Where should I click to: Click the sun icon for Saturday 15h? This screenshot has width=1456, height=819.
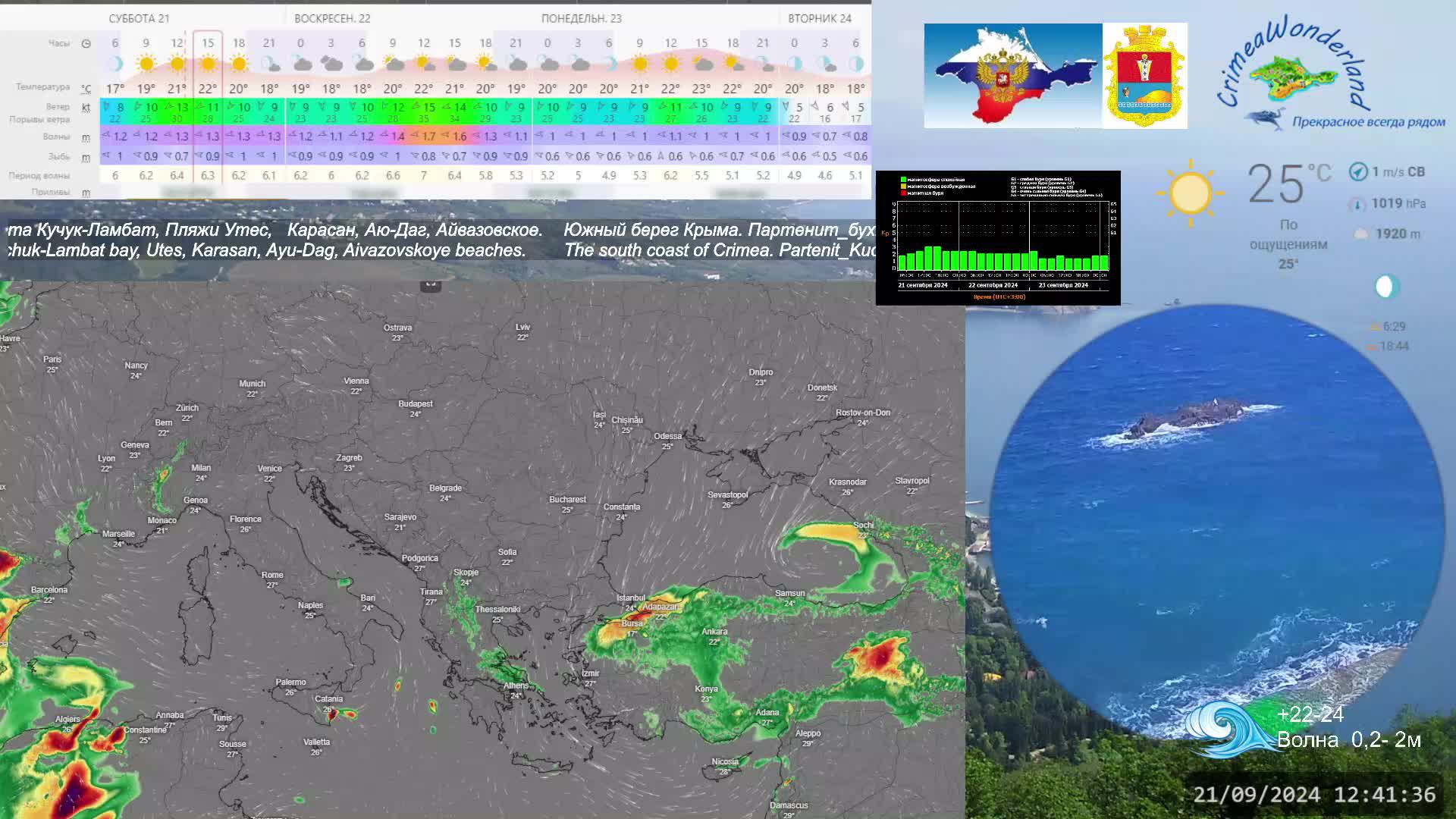click(x=208, y=64)
